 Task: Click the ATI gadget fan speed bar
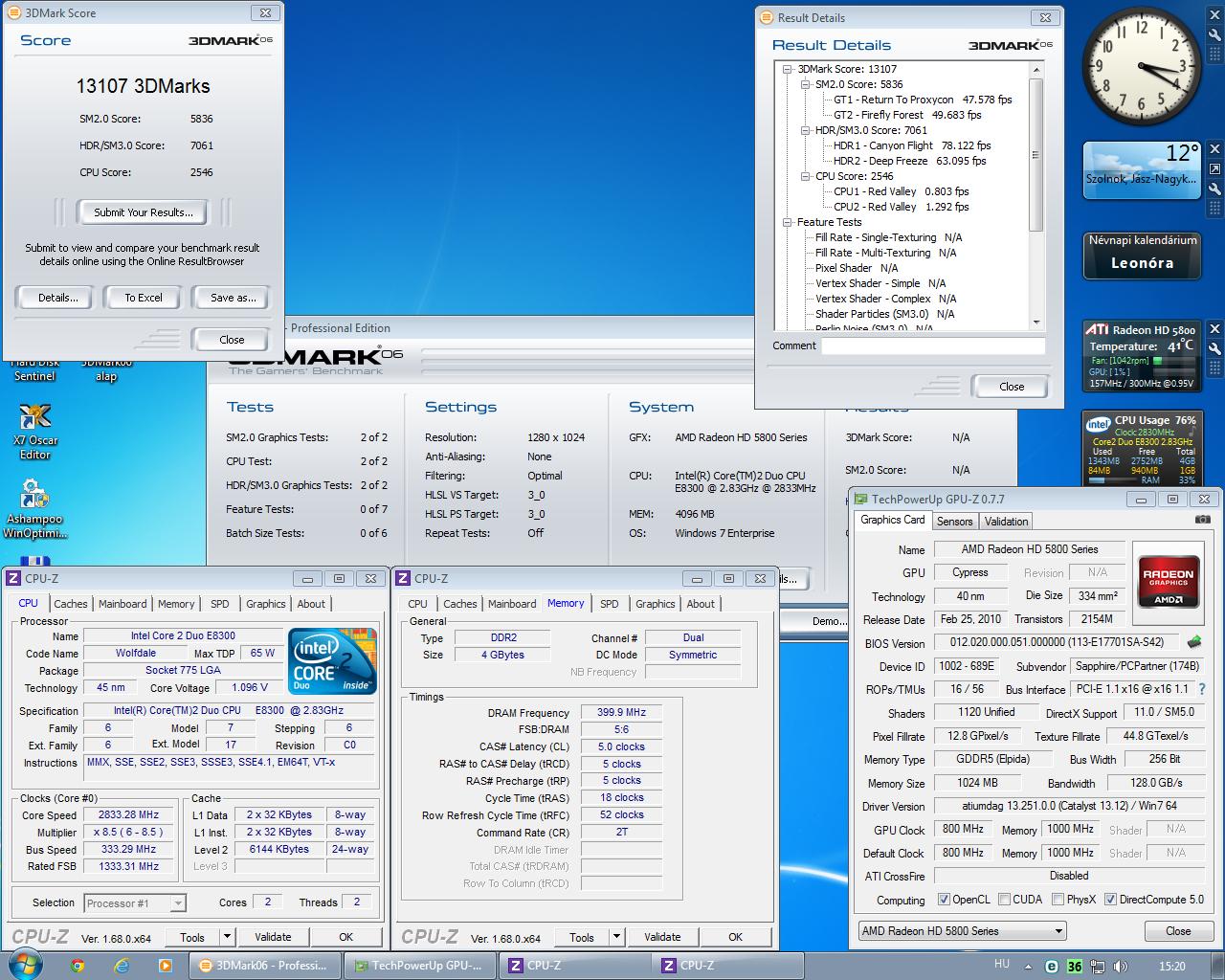pos(1173,361)
